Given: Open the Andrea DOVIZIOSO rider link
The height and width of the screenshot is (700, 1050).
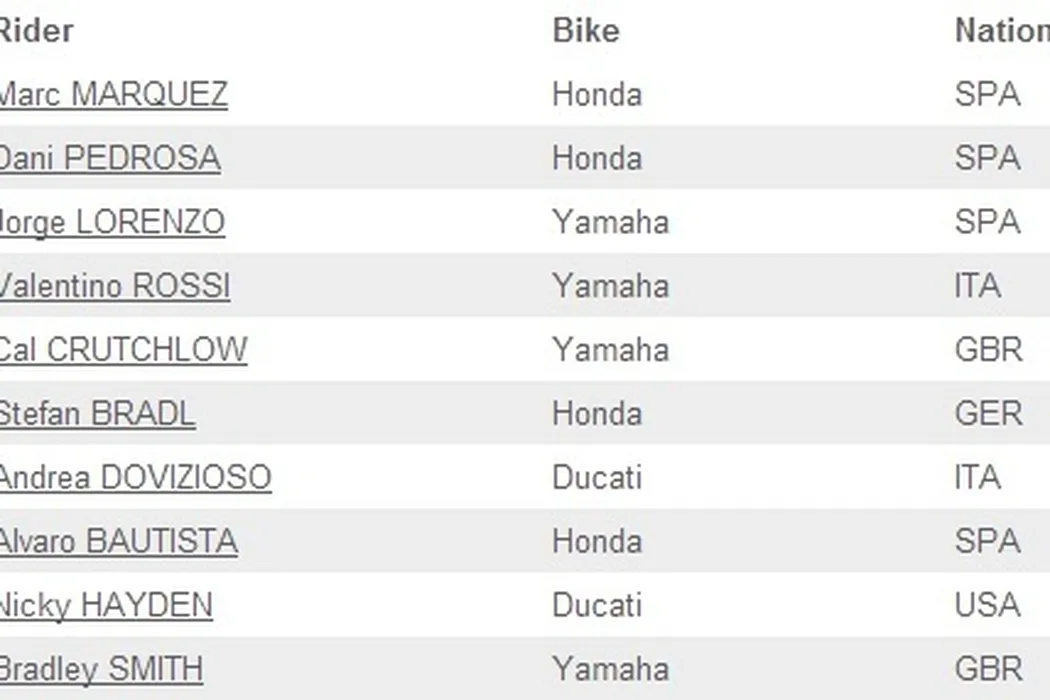Looking at the screenshot, I should (x=135, y=478).
